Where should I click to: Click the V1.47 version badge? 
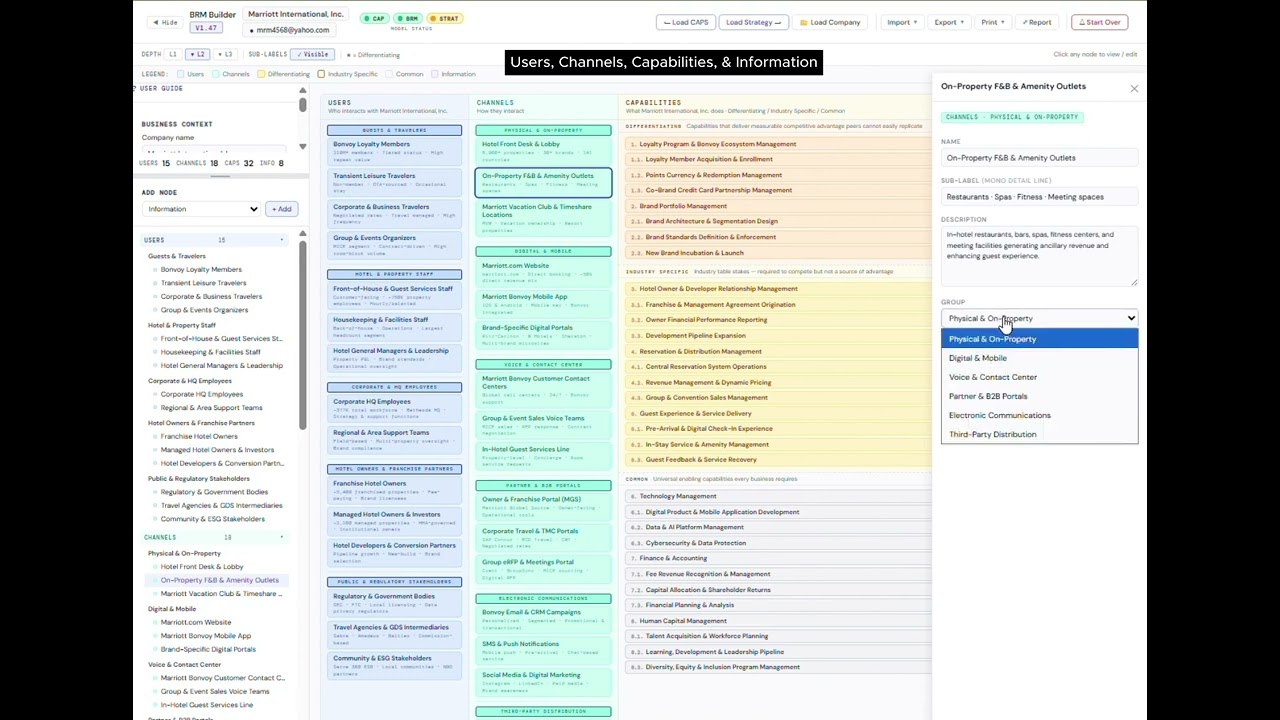205,28
